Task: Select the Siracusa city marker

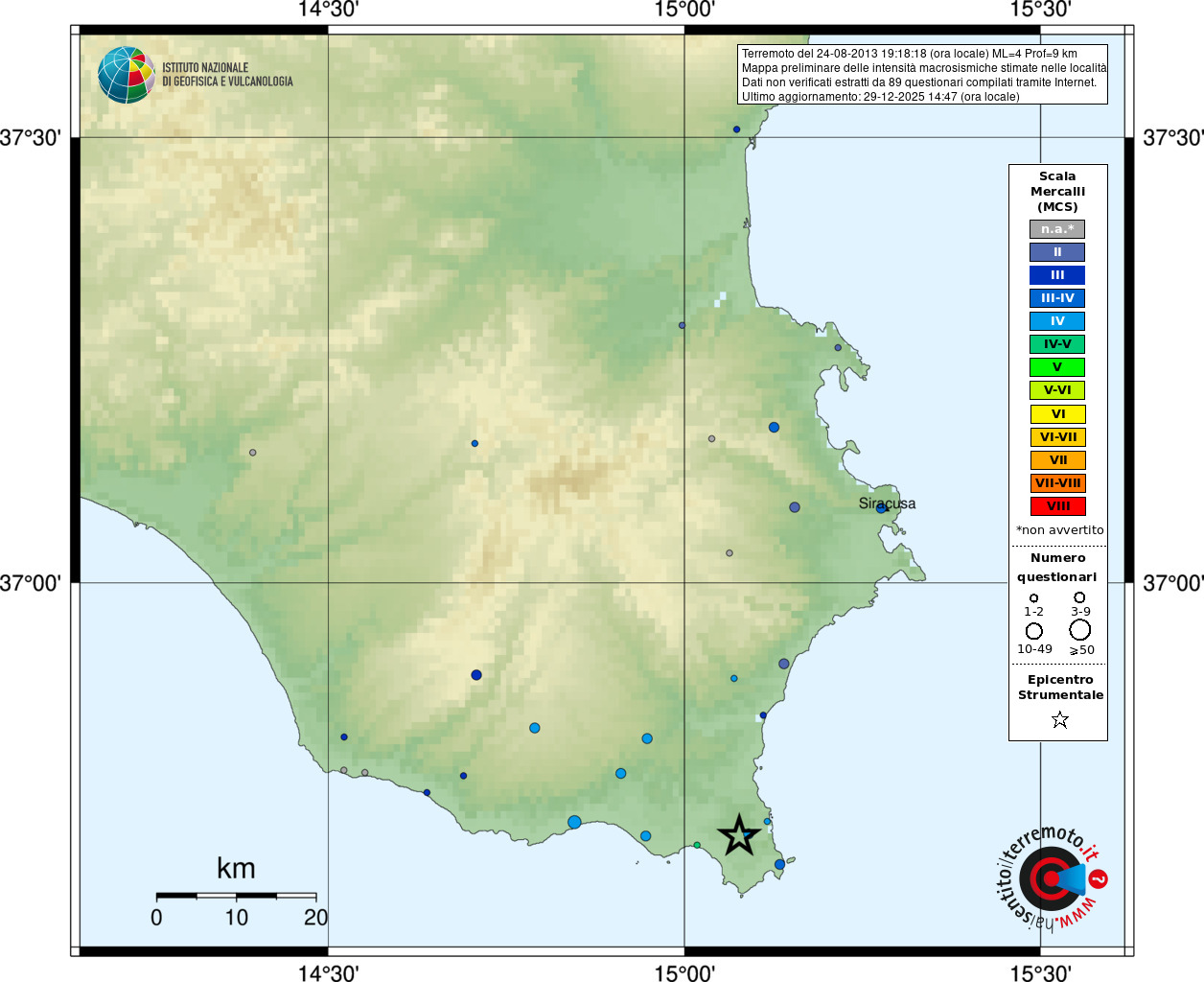Action: [x=881, y=508]
